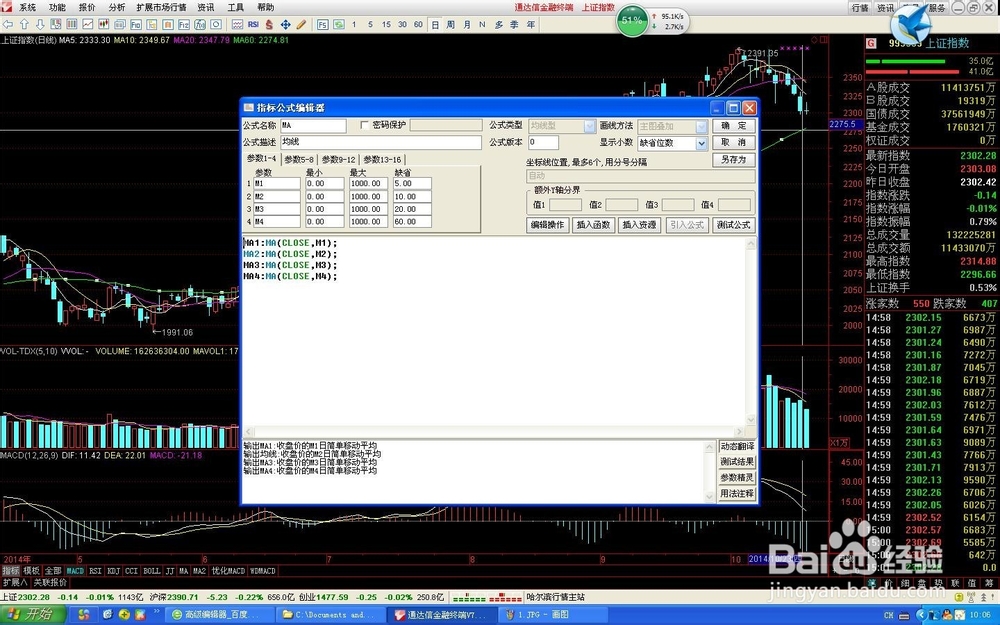Viewport: 1000px width, 625px height.
Task: Open the 公式类型 dropdown
Action: [590, 126]
